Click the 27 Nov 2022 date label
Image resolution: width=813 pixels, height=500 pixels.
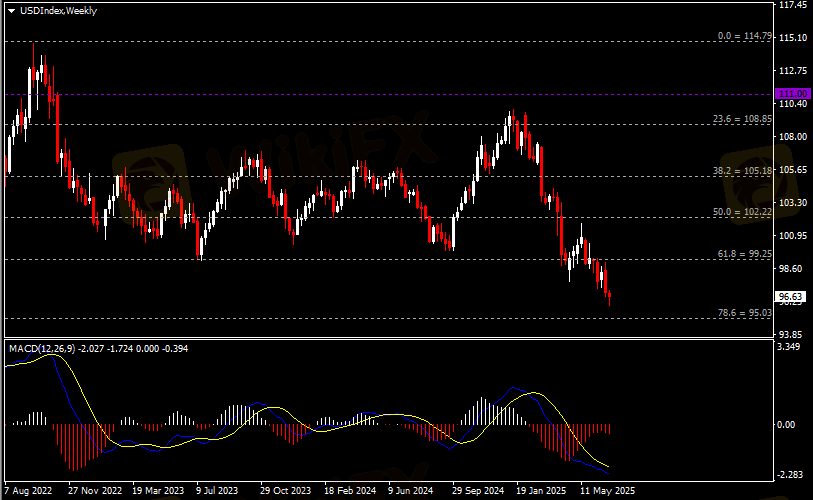[x=95, y=491]
